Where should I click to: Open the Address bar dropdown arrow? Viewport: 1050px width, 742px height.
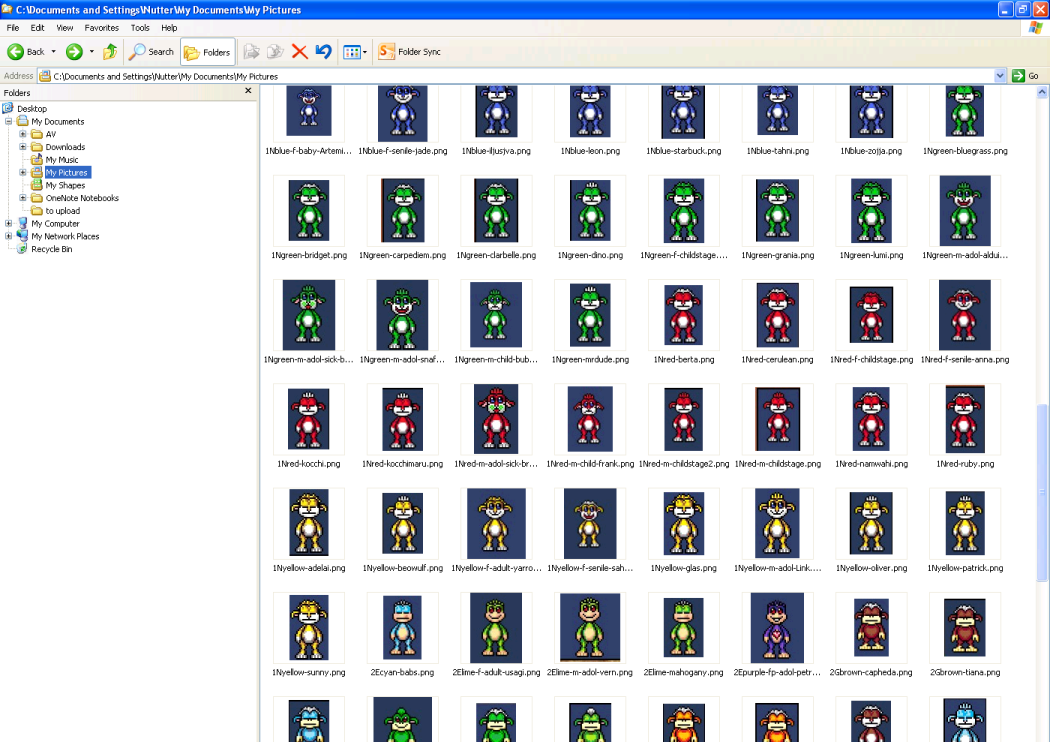coord(1000,76)
